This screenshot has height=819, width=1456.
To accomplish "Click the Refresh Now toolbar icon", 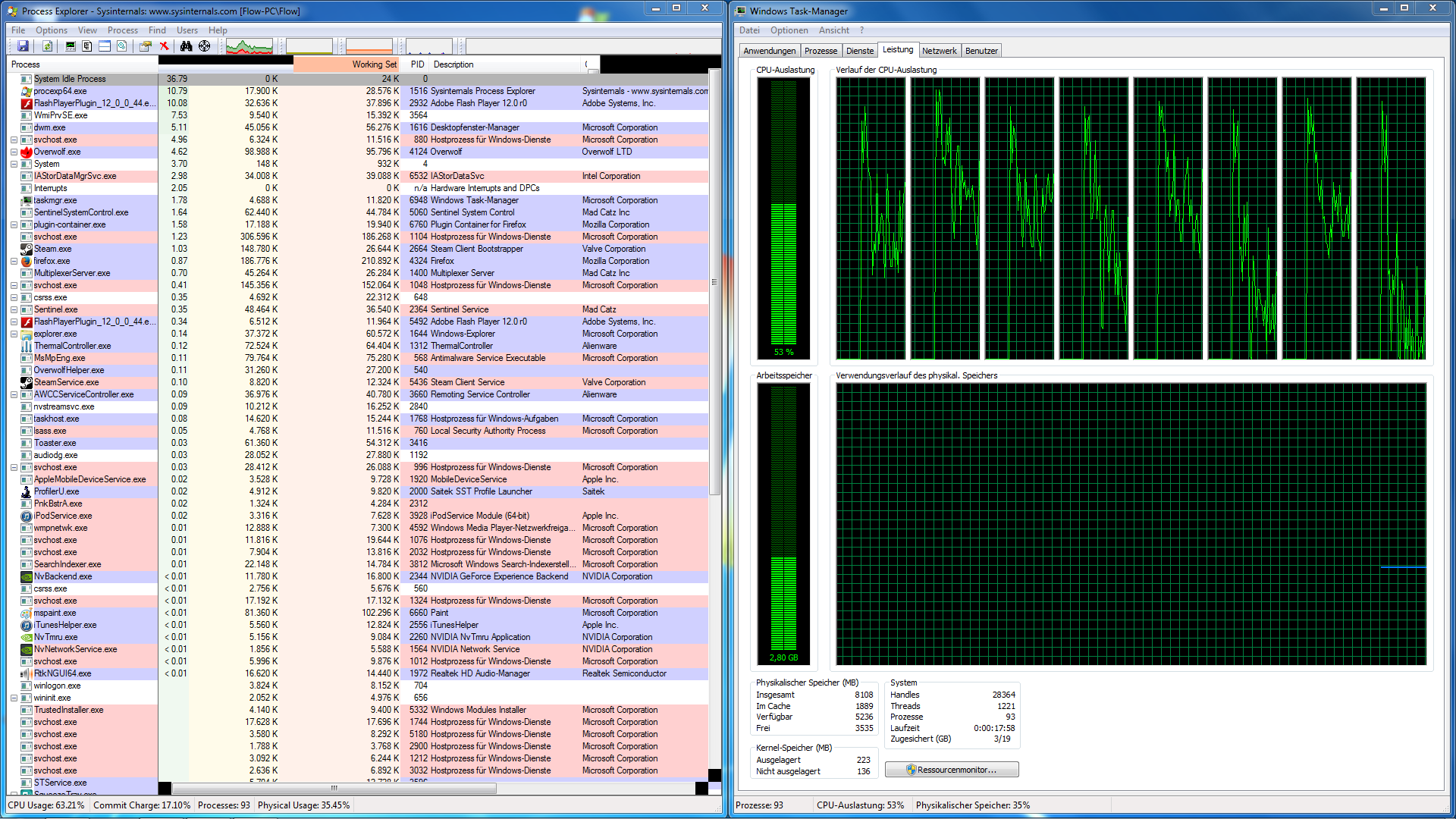I will [x=47, y=46].
